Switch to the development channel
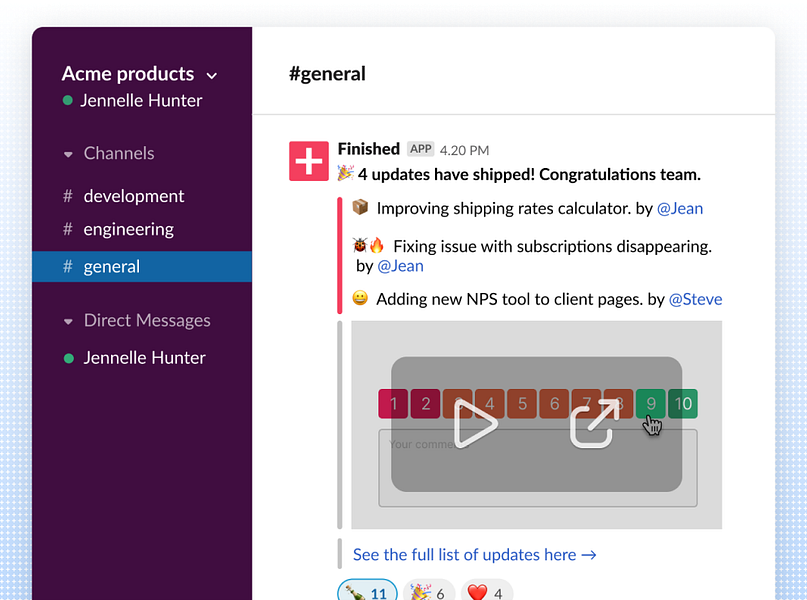Image resolution: width=807 pixels, height=600 pixels. point(133,196)
